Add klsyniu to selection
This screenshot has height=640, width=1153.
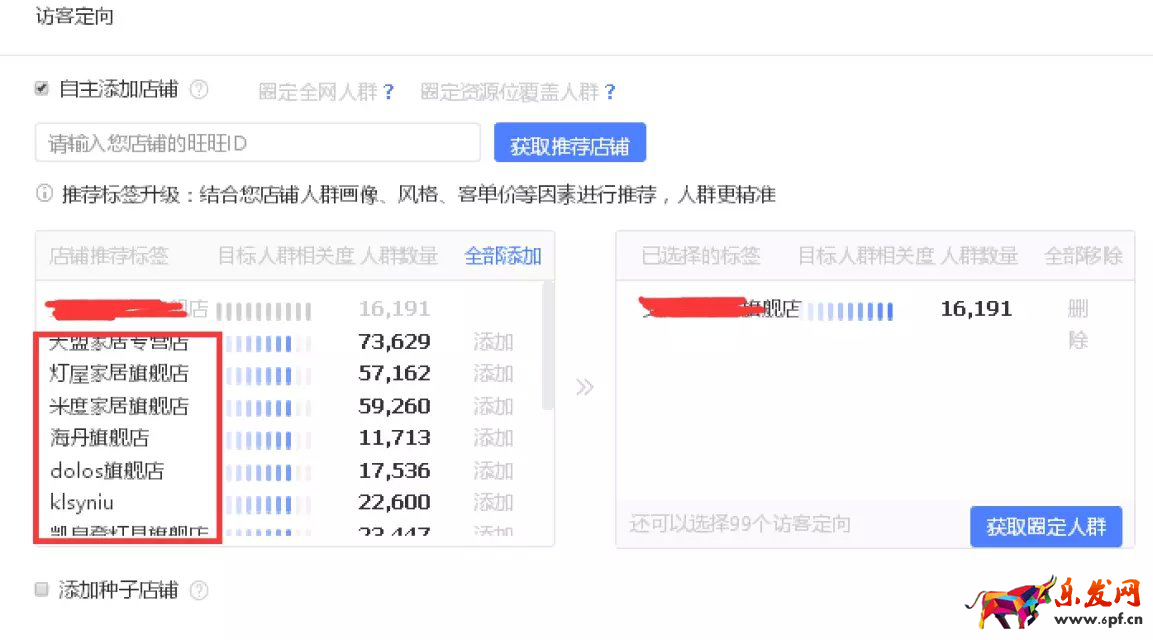tap(493, 502)
